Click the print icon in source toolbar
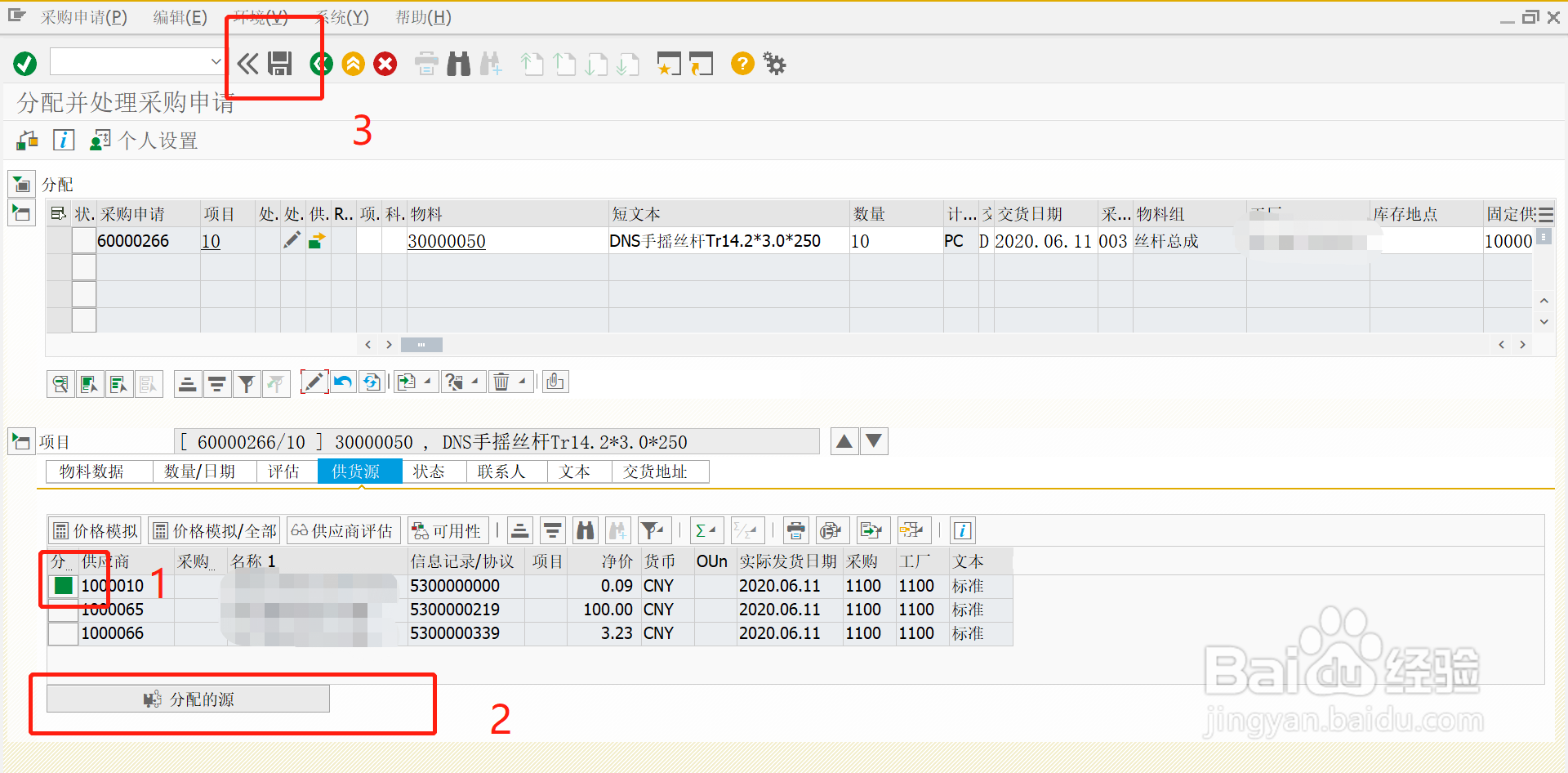This screenshot has height=773, width=1568. (795, 531)
